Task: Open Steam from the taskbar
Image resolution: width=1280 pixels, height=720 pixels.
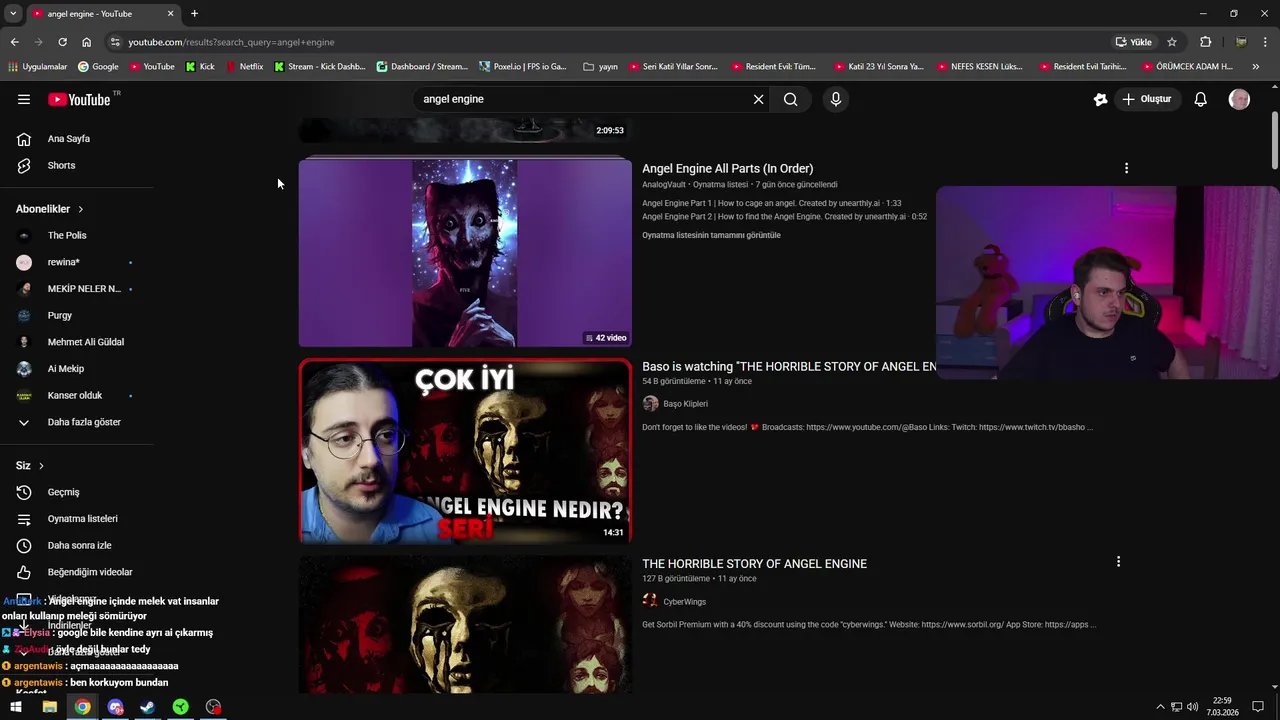Action: pos(148,707)
